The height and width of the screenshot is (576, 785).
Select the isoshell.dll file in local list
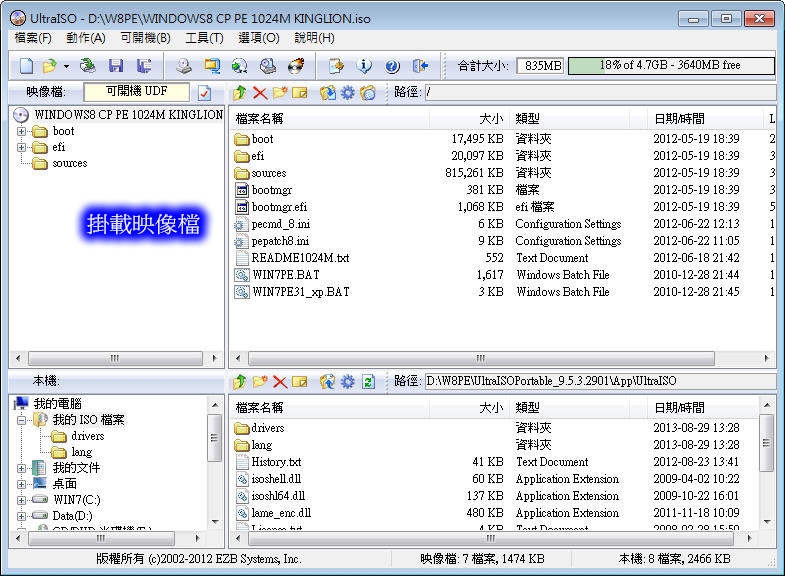pos(496,479)
